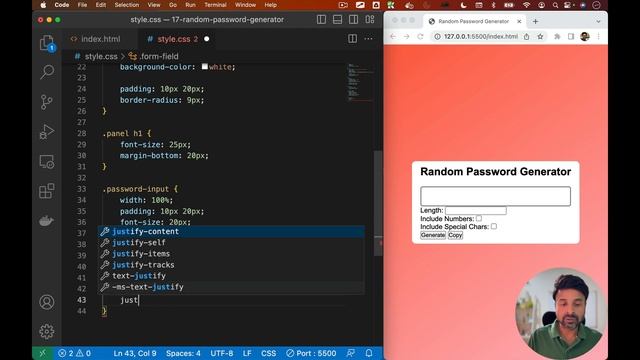Viewport: 640px width, 360px height.
Task: Open the File menu
Action: click(82, 5)
